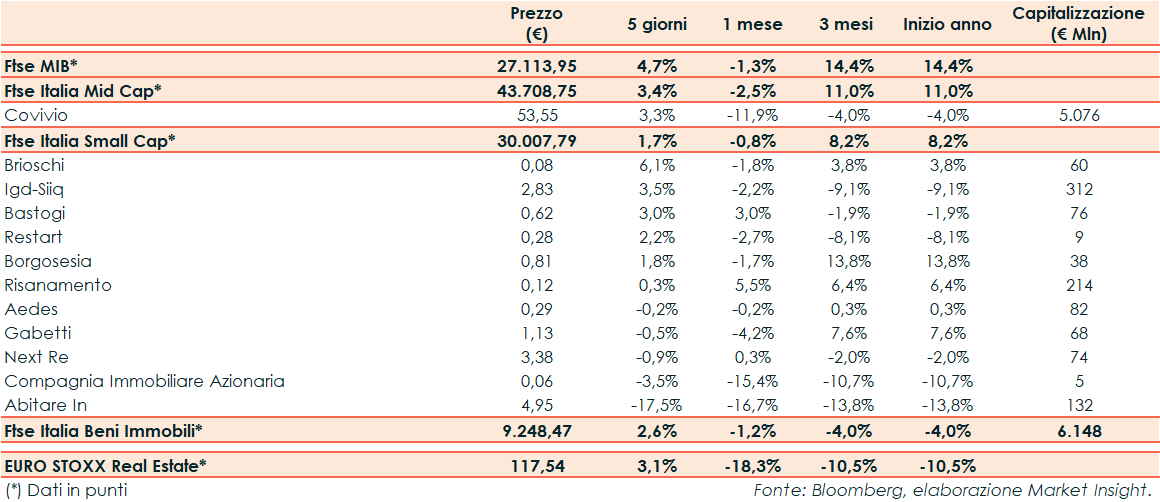Select the Abitare In row name
This screenshot has width=1160, height=502.
[x=46, y=405]
